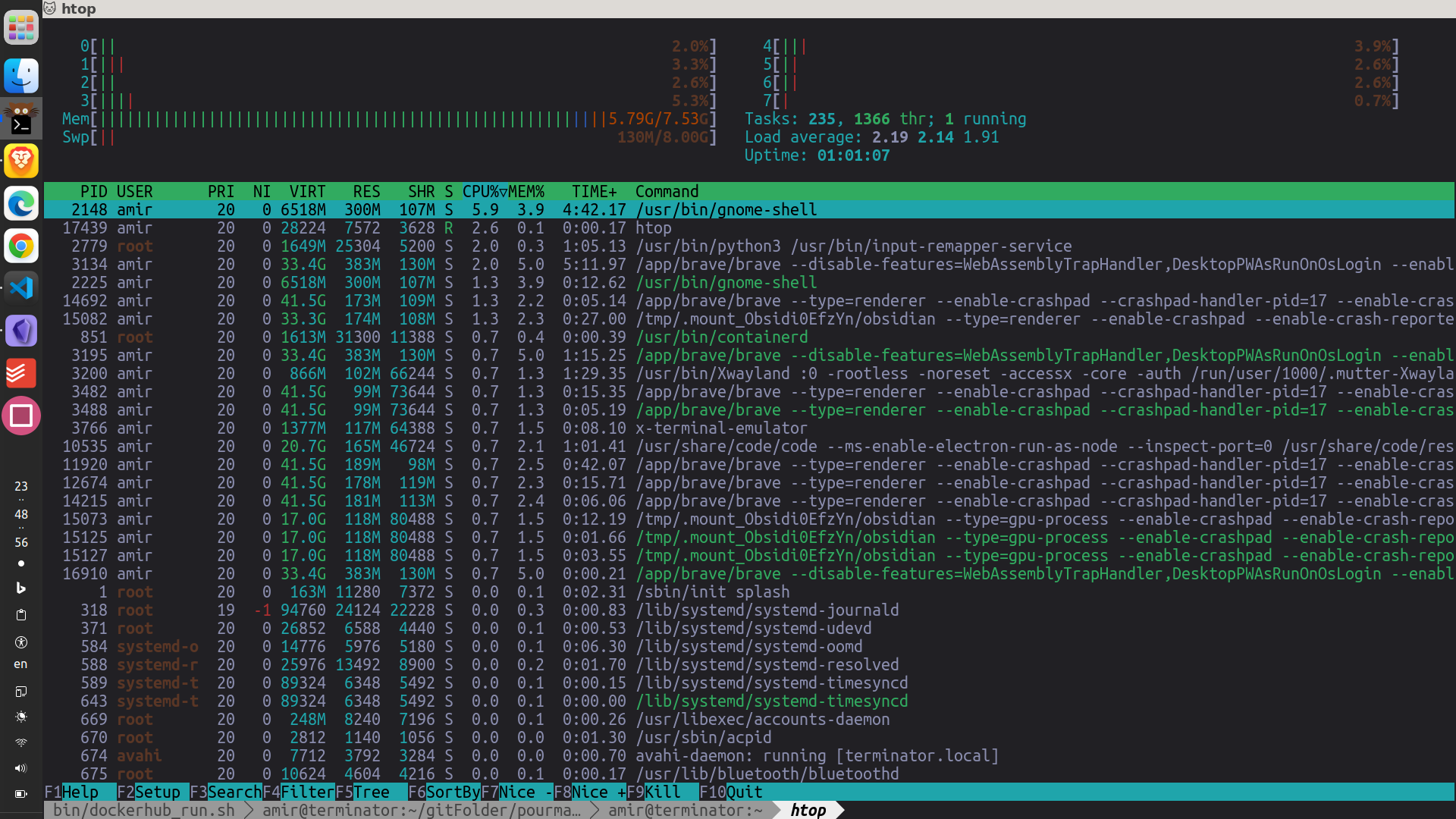
Task: Sort by the VIRT column header
Action: pos(307,192)
